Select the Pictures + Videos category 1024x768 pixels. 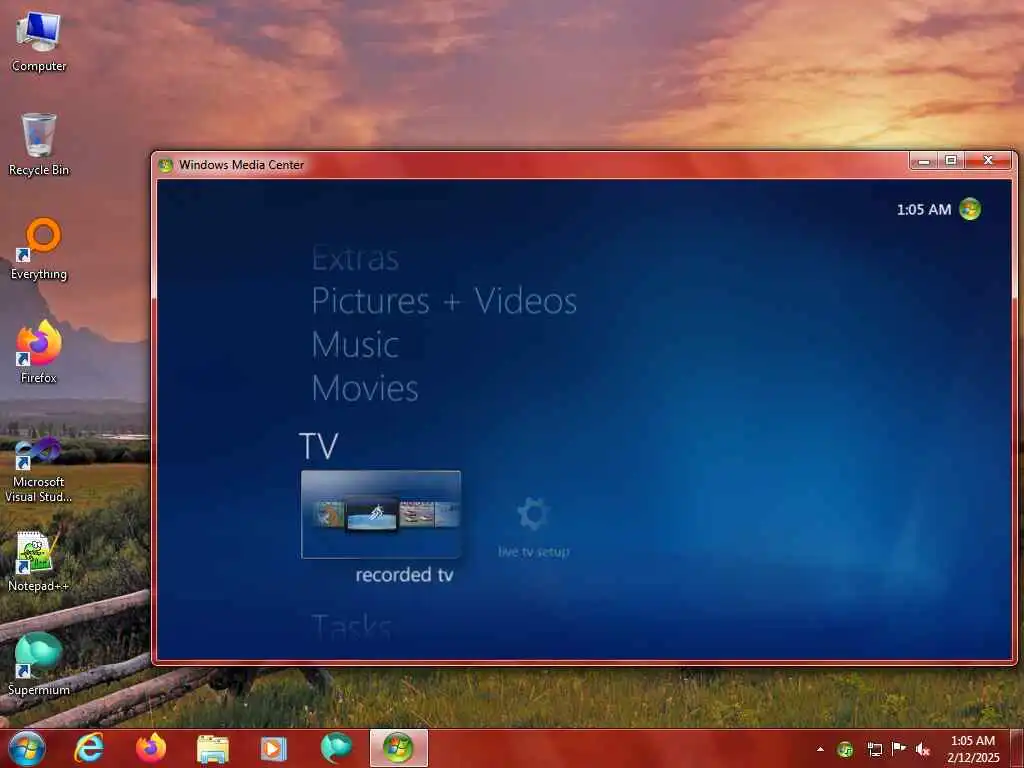[x=444, y=301]
